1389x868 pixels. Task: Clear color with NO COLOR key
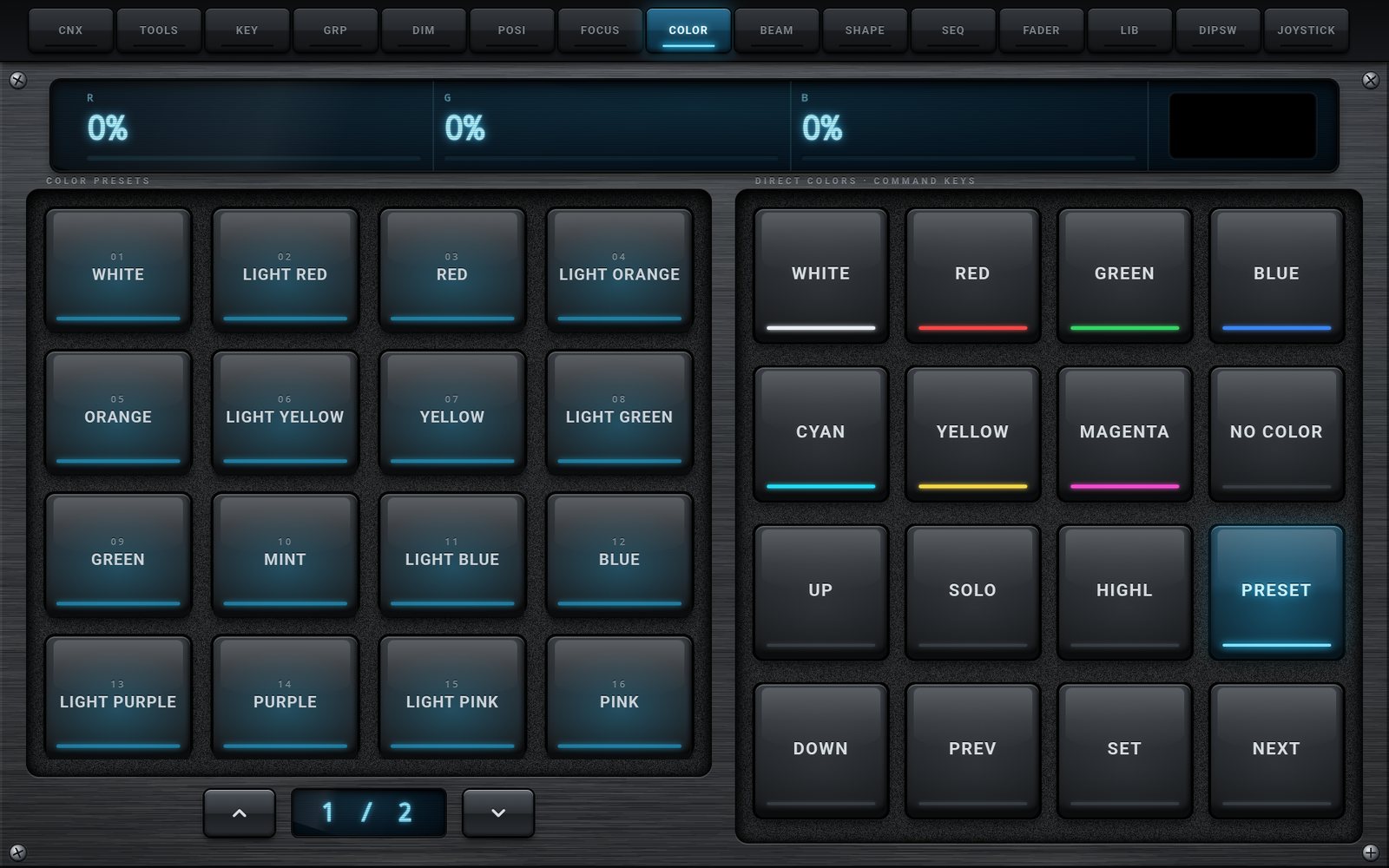[x=1276, y=433]
